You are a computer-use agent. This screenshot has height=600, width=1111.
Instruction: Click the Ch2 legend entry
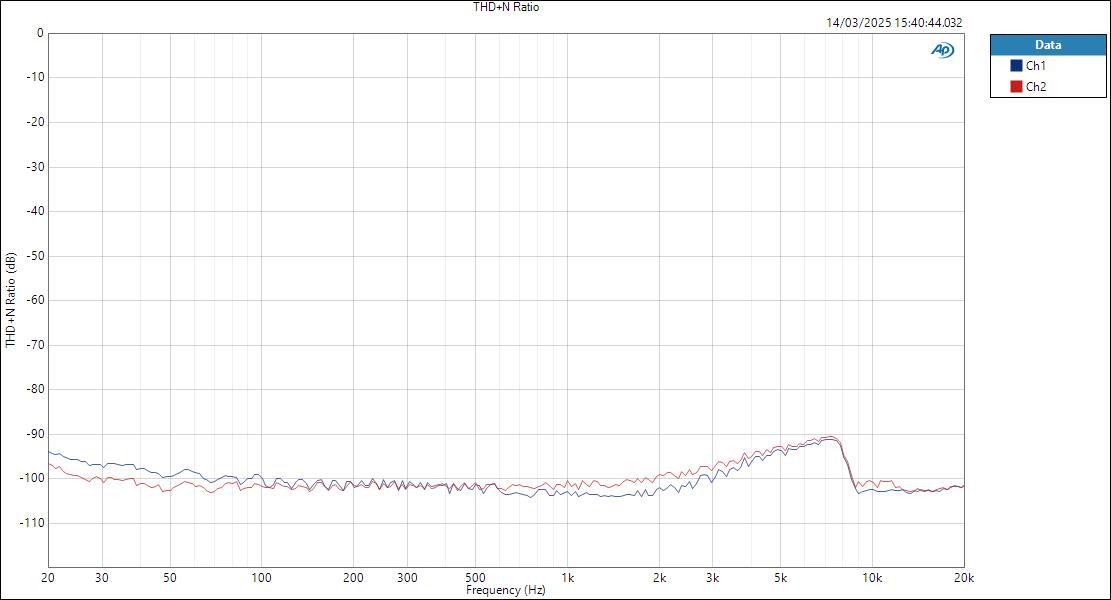[1036, 84]
